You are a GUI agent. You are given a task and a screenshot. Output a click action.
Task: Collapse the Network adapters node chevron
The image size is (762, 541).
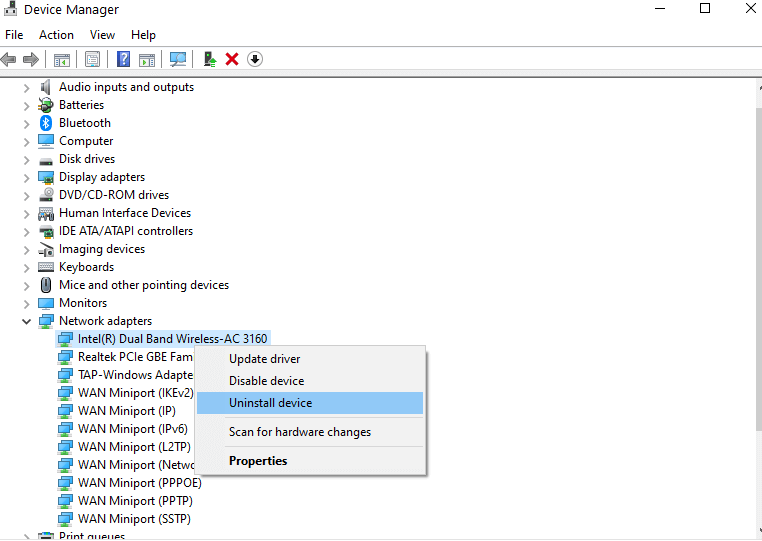point(26,321)
